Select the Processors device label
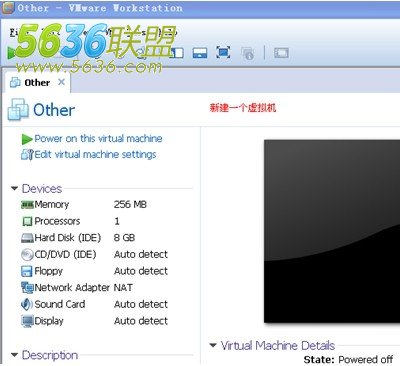The height and width of the screenshot is (366, 400). 57,221
